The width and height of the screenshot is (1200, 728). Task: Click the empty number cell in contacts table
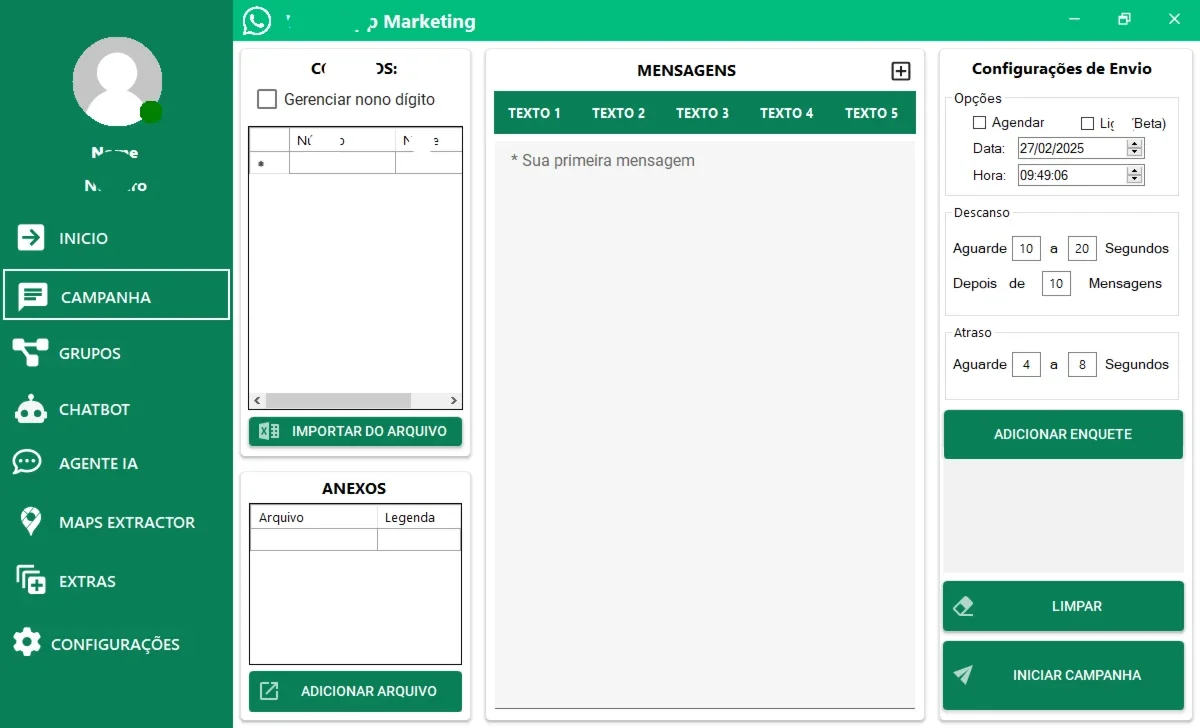(x=342, y=163)
